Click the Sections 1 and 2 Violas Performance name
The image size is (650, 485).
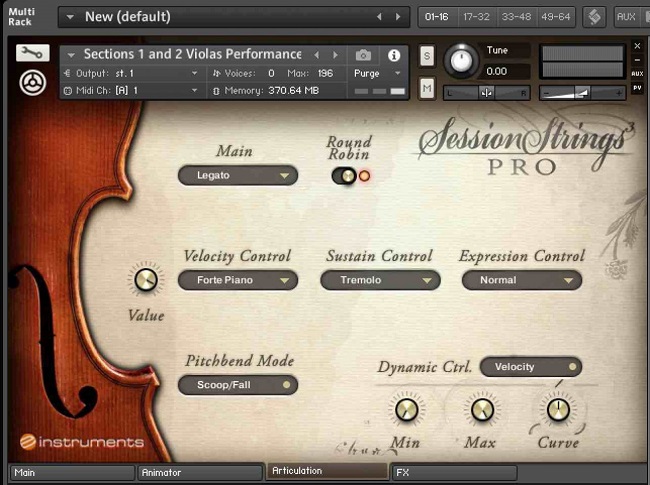192,54
